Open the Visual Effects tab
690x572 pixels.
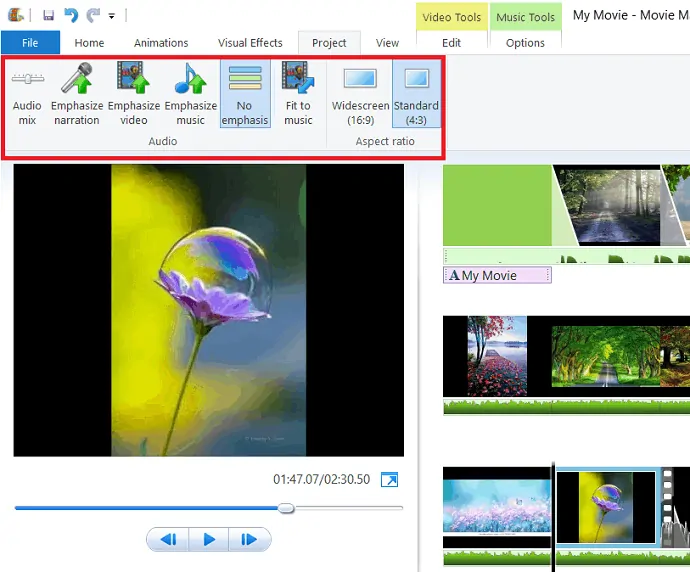250,43
